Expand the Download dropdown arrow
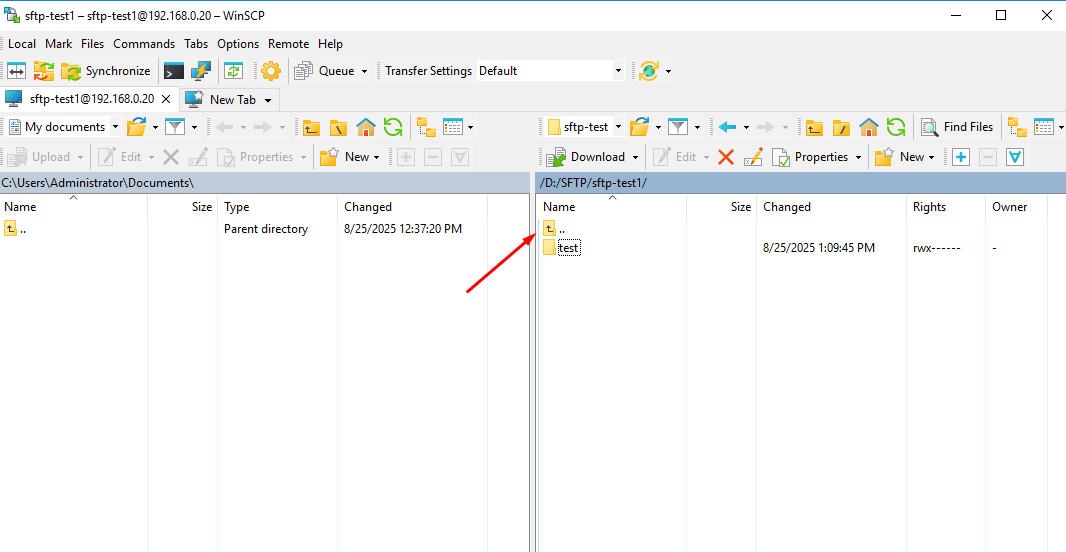The image size is (1066, 552). click(x=636, y=157)
